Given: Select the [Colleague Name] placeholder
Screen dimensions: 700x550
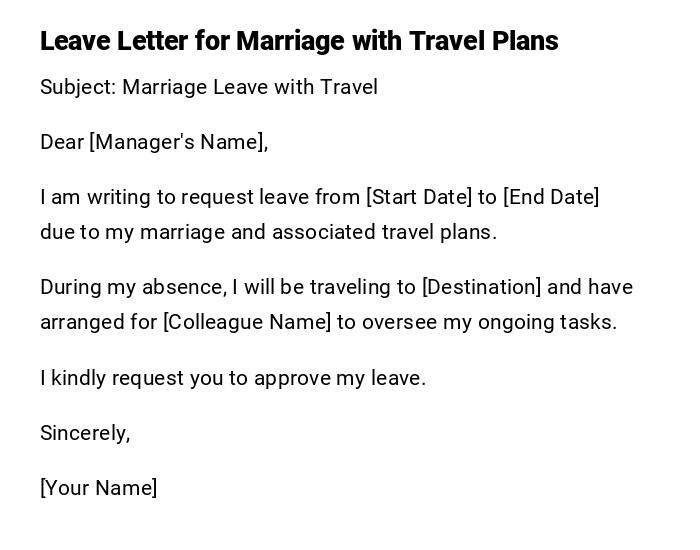Looking at the screenshot, I should click(x=246, y=323).
